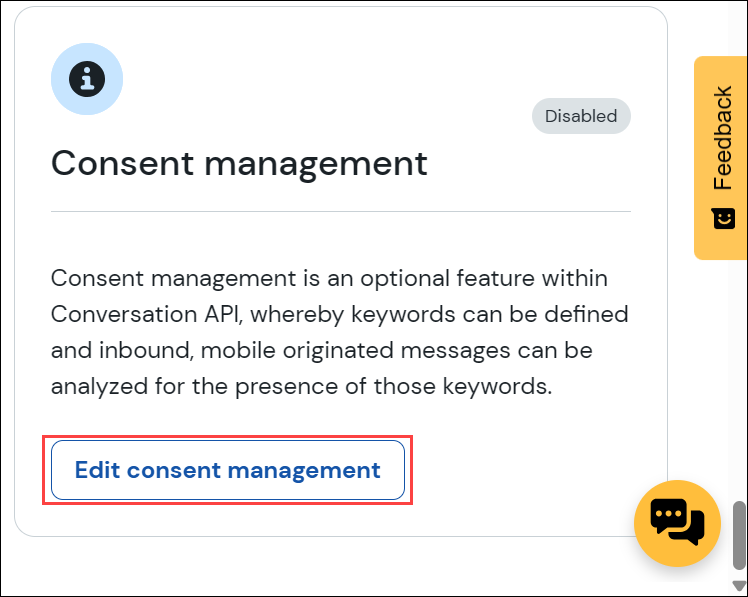Open the Feedback side tab
The height and width of the screenshot is (597, 748).
[720, 157]
